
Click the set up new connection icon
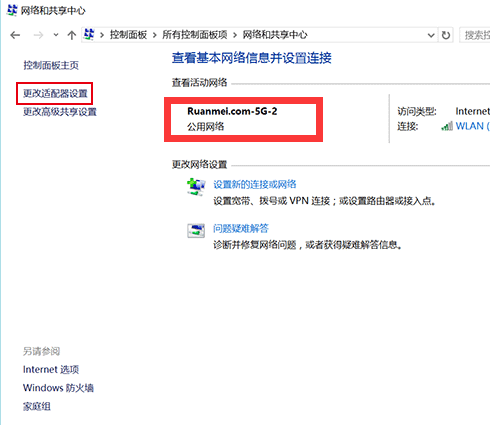[x=196, y=187]
